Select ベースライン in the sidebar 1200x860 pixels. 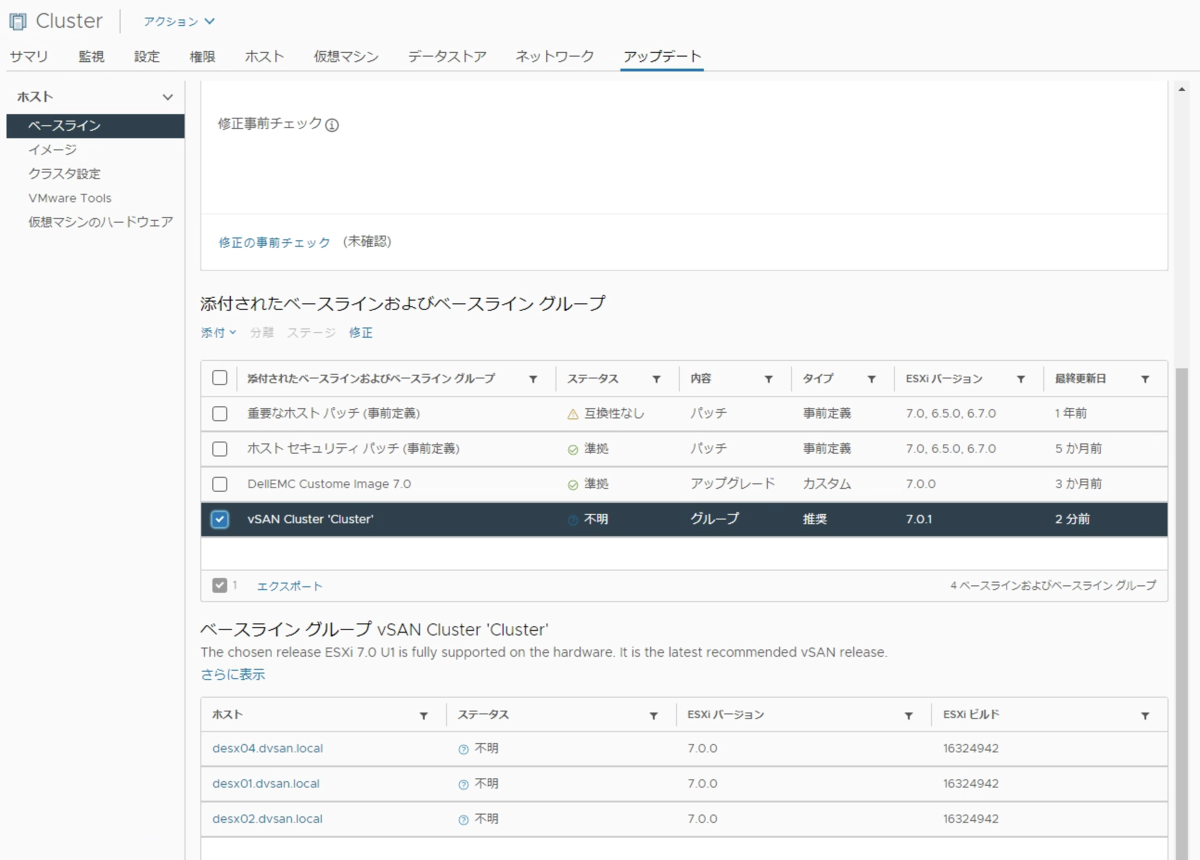point(95,126)
